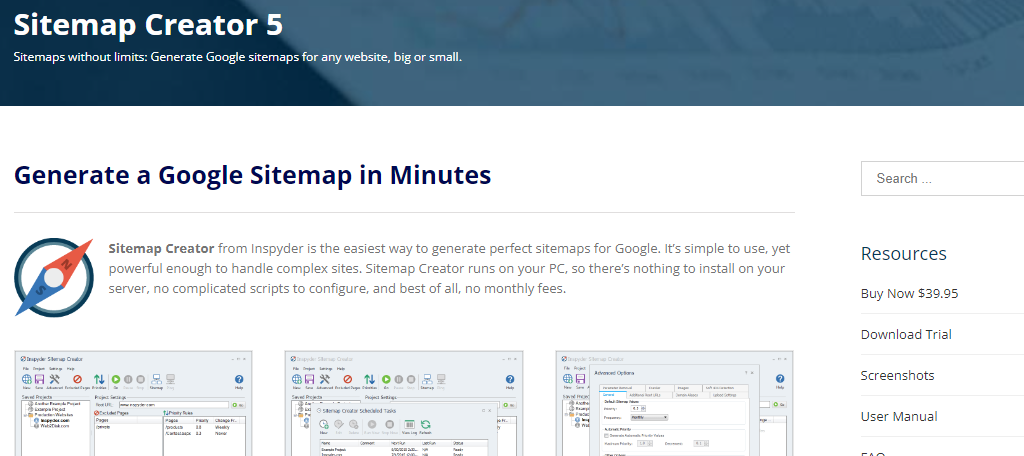Image resolution: width=1024 pixels, height=456 pixels.
Task: Open the main window screenshot thumbnail
Action: click(133, 403)
